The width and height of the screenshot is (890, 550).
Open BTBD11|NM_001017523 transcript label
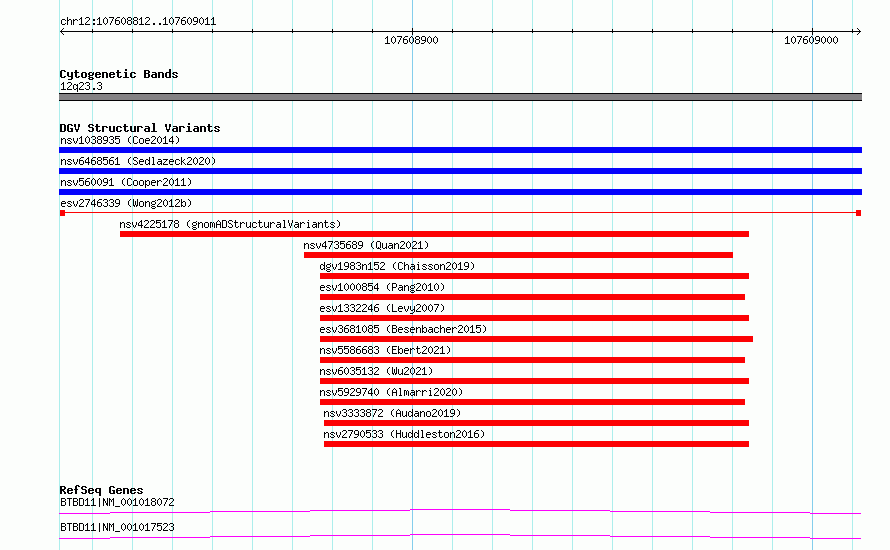(x=117, y=527)
